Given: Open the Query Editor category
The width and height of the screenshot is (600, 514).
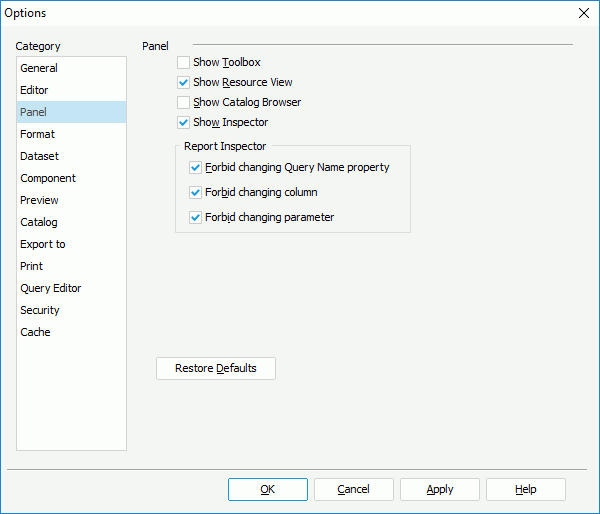Looking at the screenshot, I should [71, 288].
